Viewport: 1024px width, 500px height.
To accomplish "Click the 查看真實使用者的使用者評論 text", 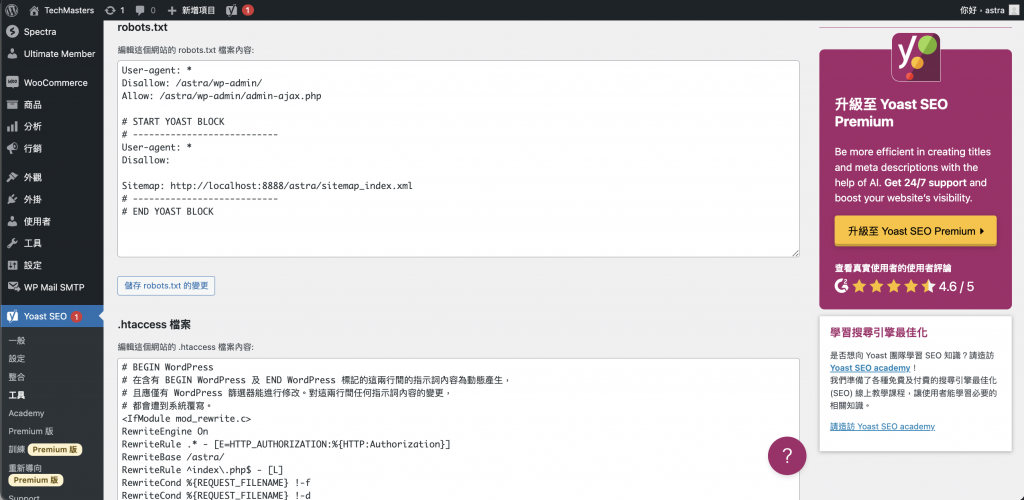I will pos(893,268).
